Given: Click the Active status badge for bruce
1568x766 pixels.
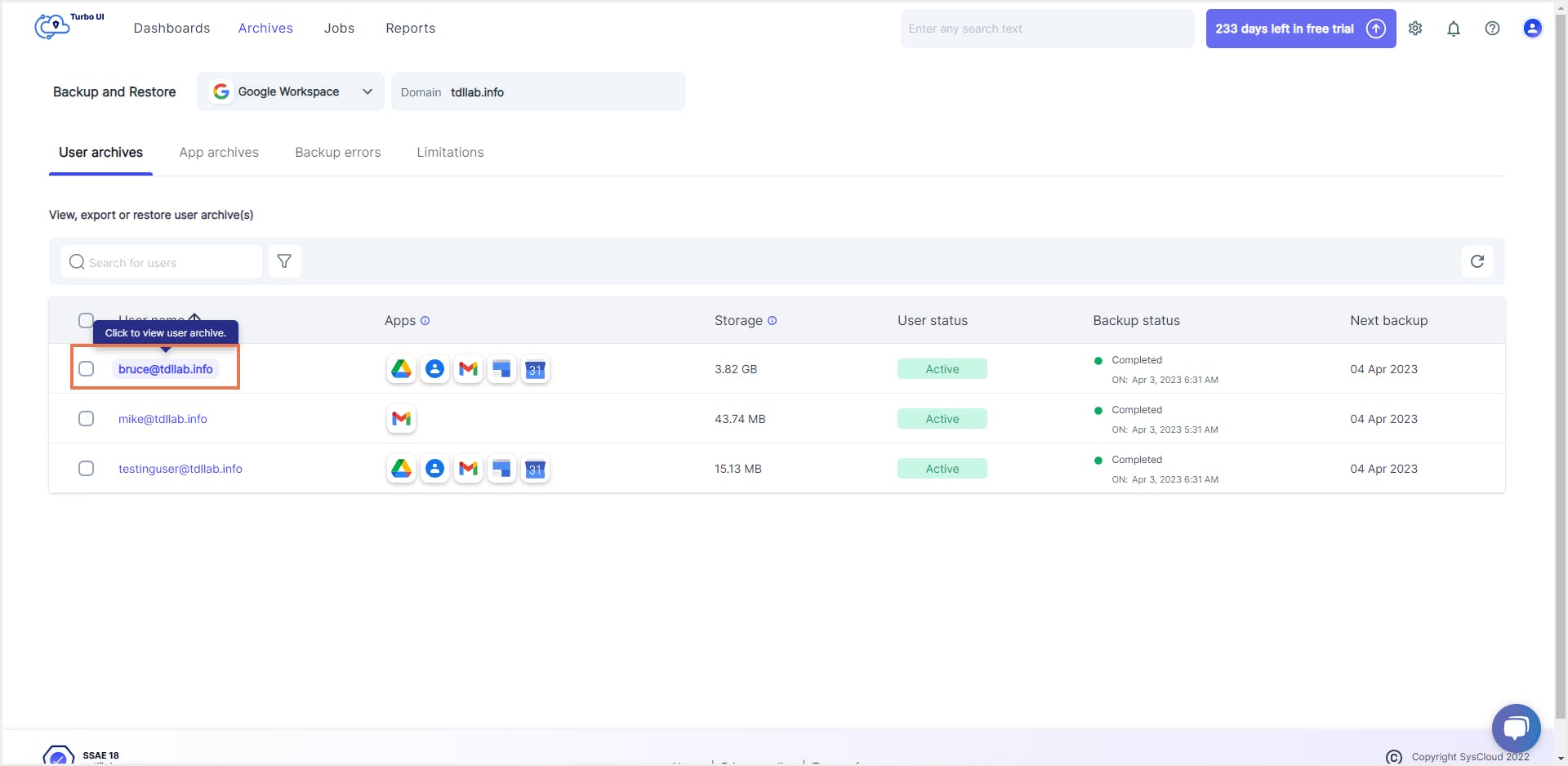Looking at the screenshot, I should click(942, 369).
